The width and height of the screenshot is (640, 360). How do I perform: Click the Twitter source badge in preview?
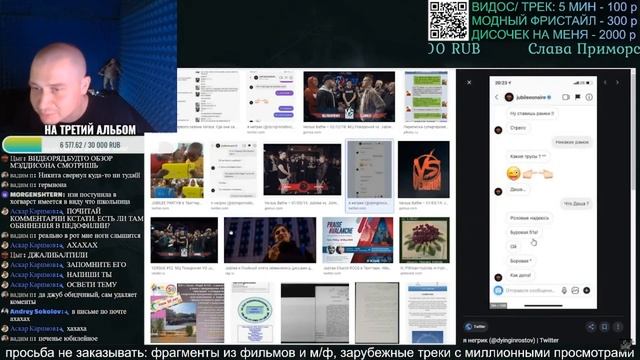(476, 327)
